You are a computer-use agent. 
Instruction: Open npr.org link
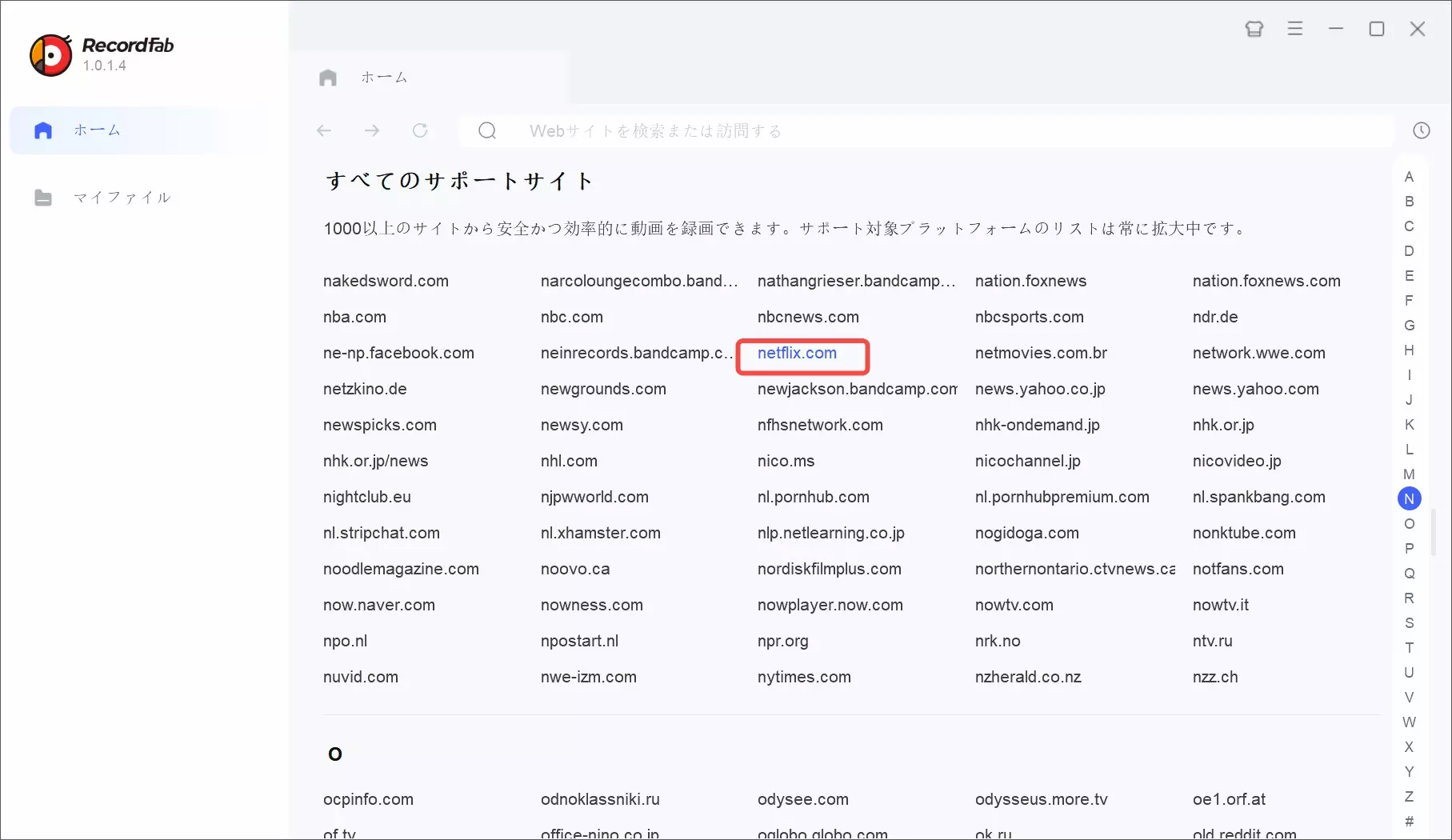pos(782,641)
